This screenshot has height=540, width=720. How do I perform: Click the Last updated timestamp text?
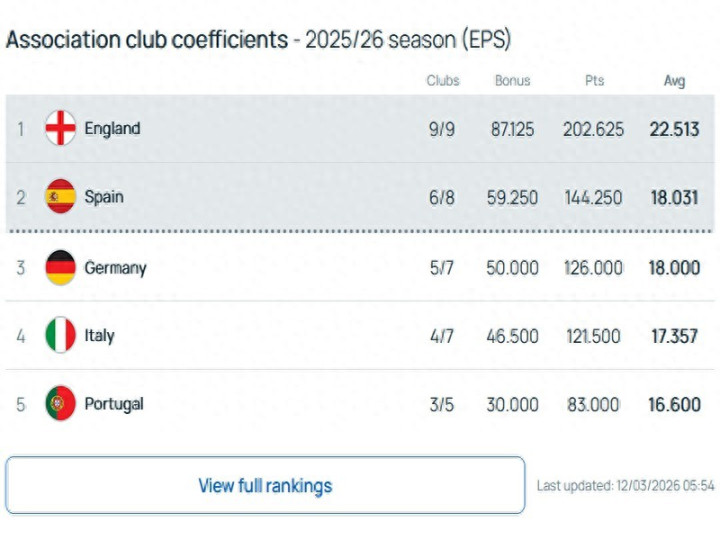626,486
